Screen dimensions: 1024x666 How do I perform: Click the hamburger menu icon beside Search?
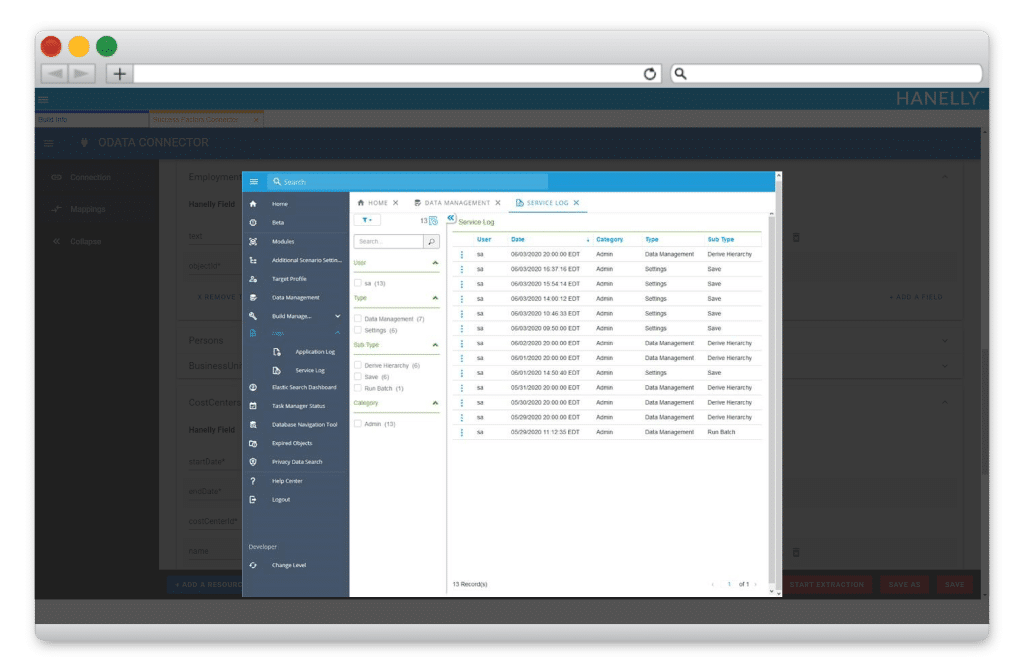pyautogui.click(x=253, y=182)
